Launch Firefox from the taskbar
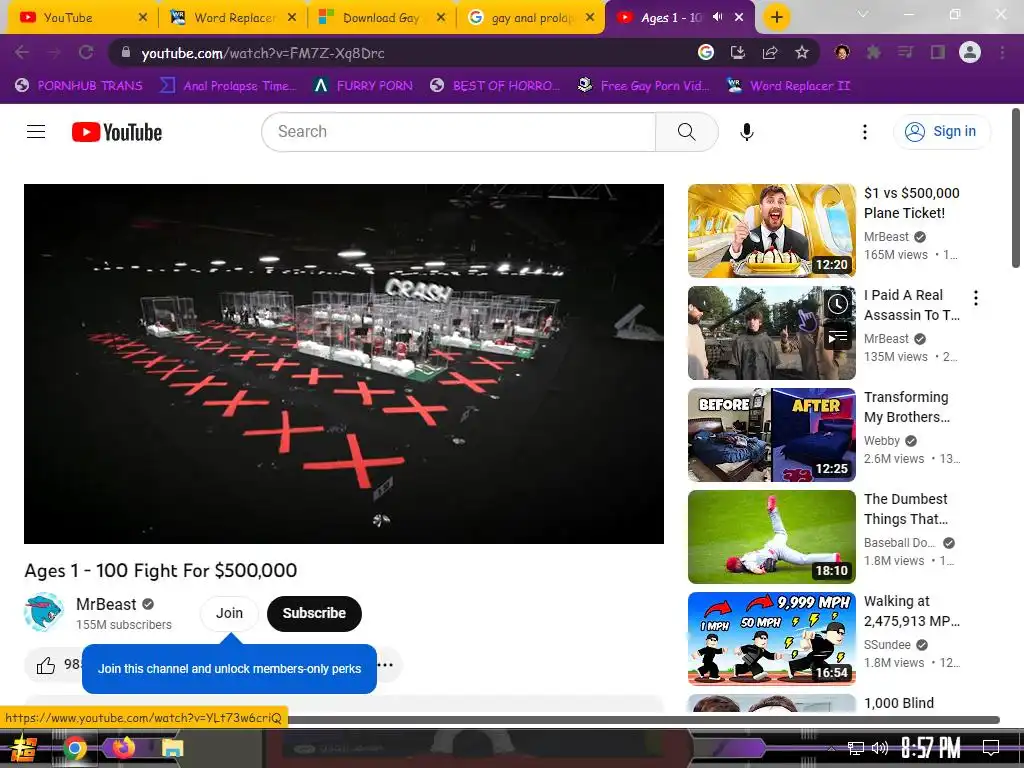Screen dimensions: 1024x768 123,747
